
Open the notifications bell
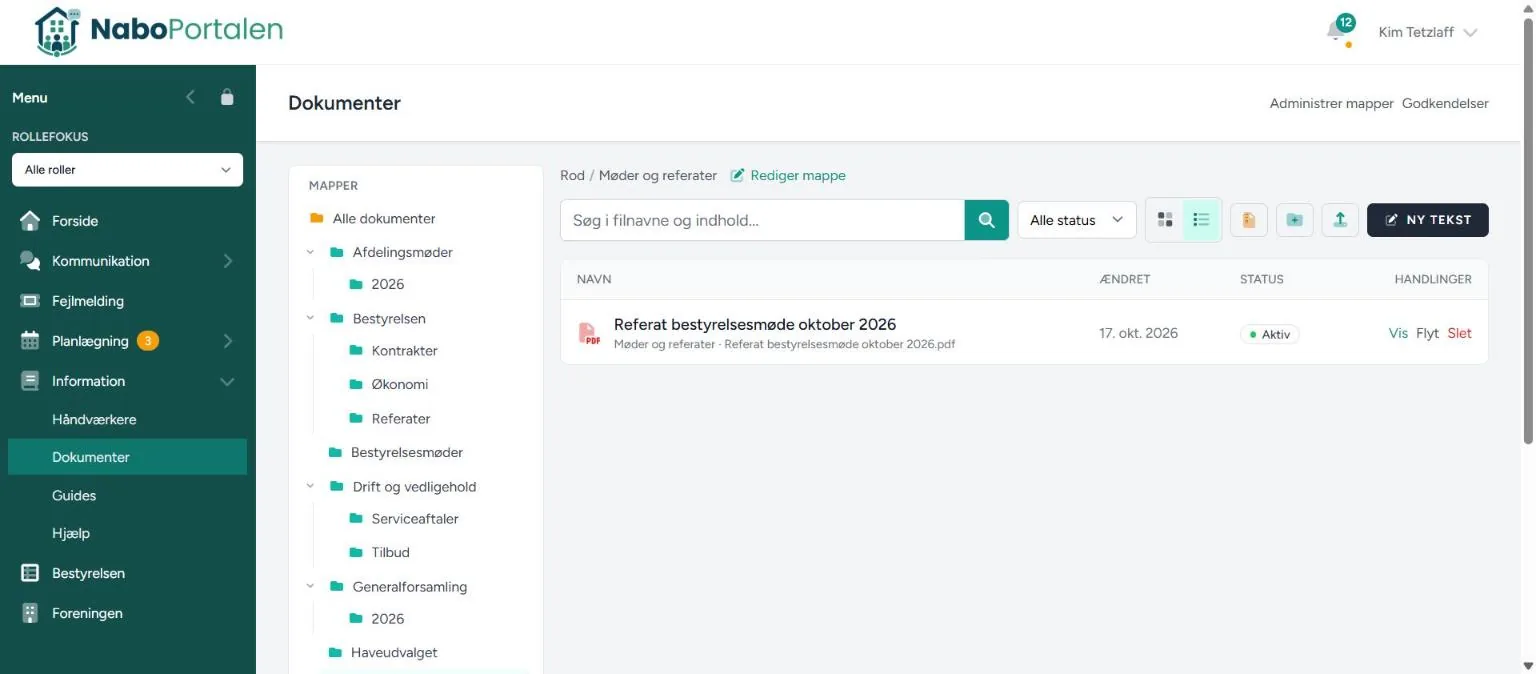pos(1336,32)
